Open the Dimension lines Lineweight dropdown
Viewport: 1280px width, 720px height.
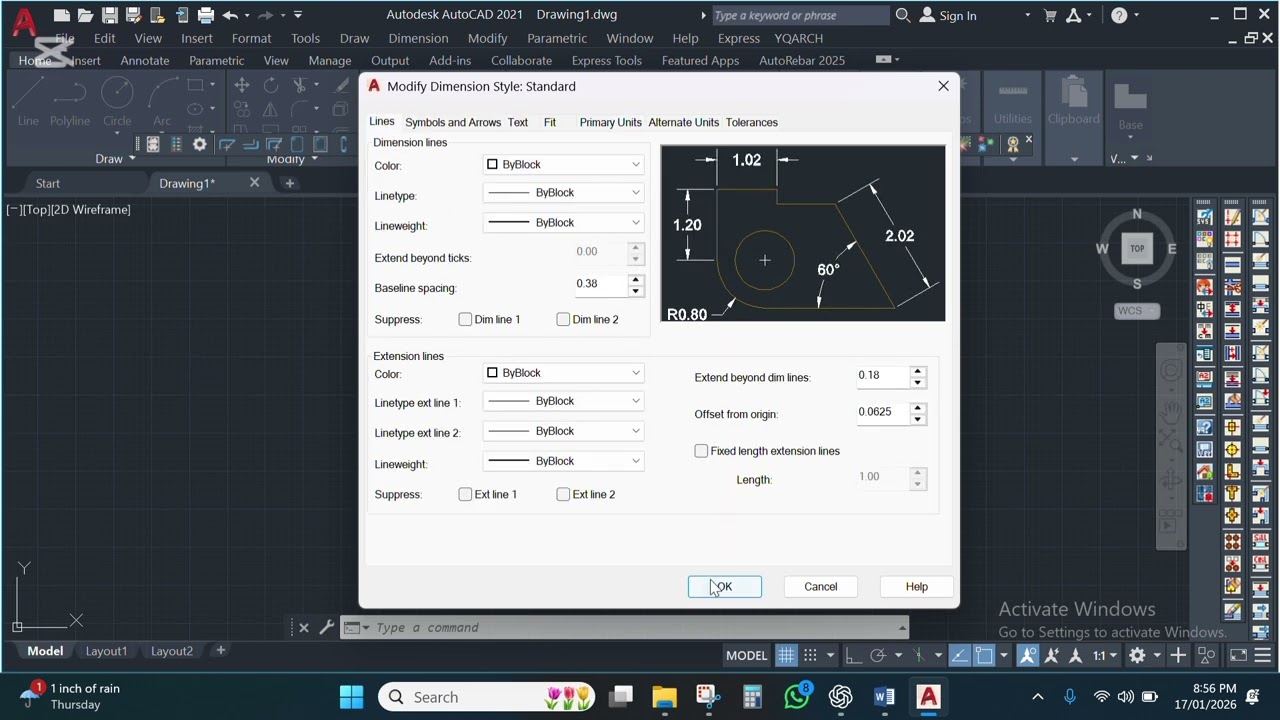[564, 222]
